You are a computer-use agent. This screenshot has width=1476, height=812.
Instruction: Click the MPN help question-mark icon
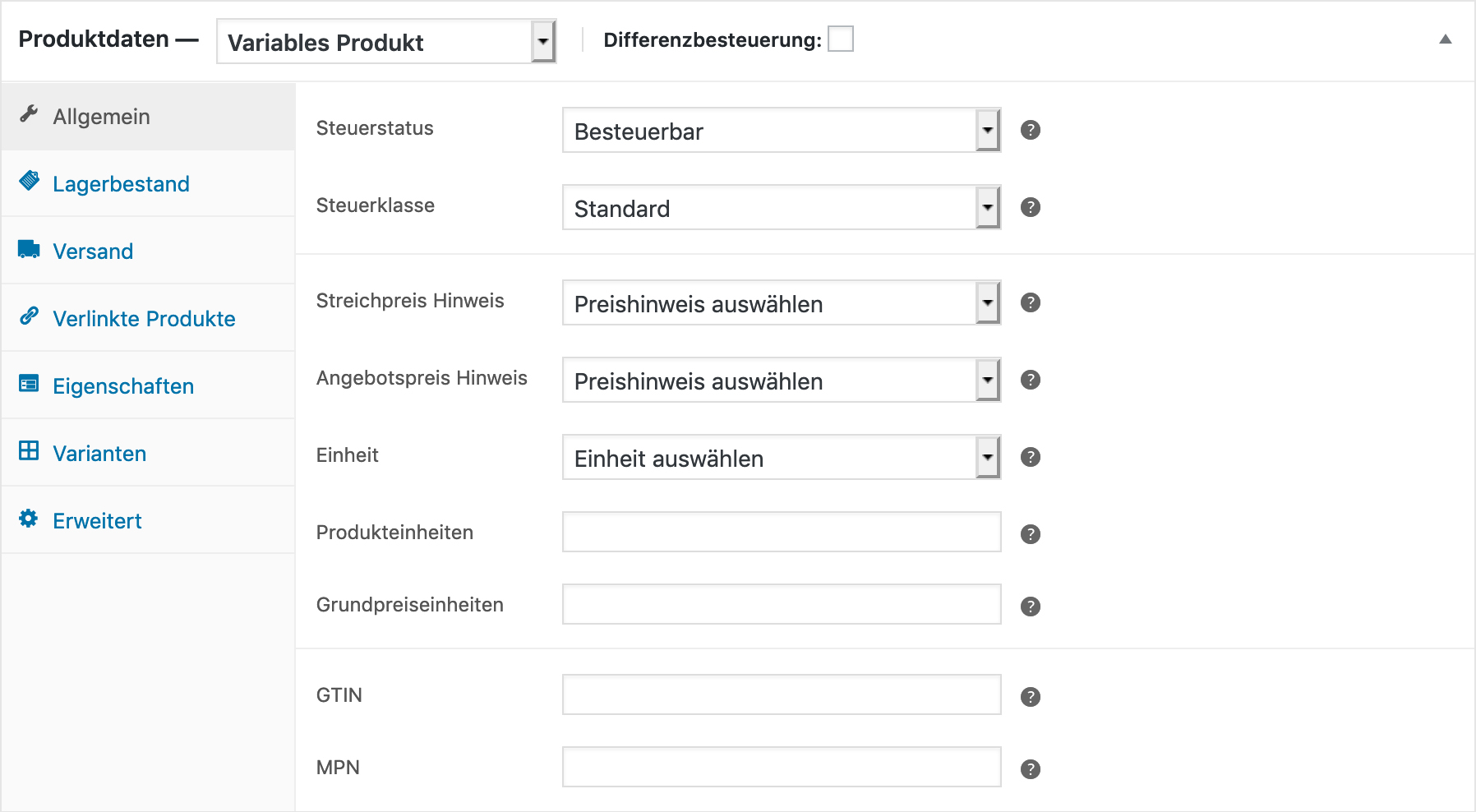pos(1030,769)
